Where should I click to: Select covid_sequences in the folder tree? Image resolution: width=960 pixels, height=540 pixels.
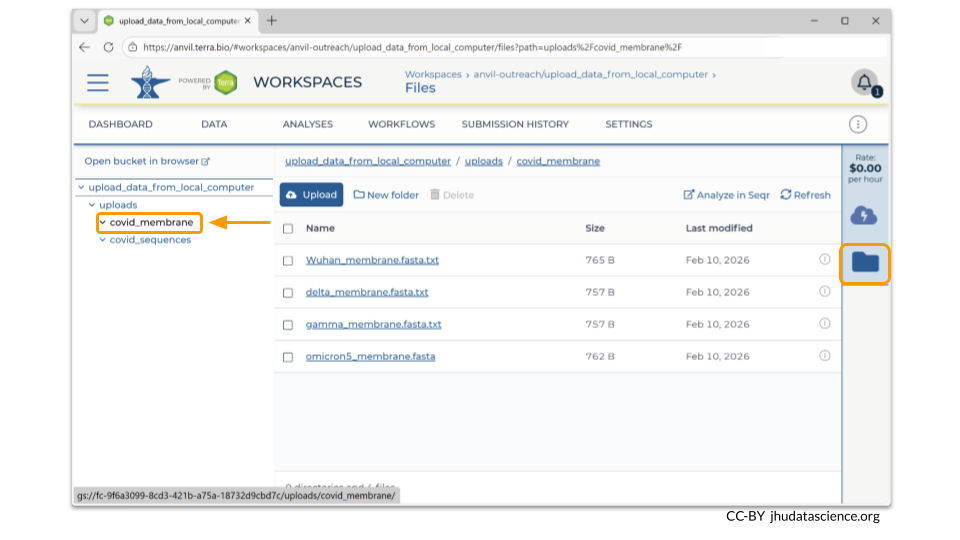150,240
